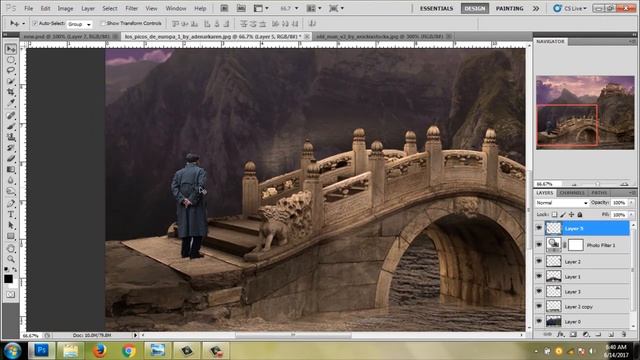
Task: Select the Elliptical Marquee tool
Action: click(x=11, y=60)
